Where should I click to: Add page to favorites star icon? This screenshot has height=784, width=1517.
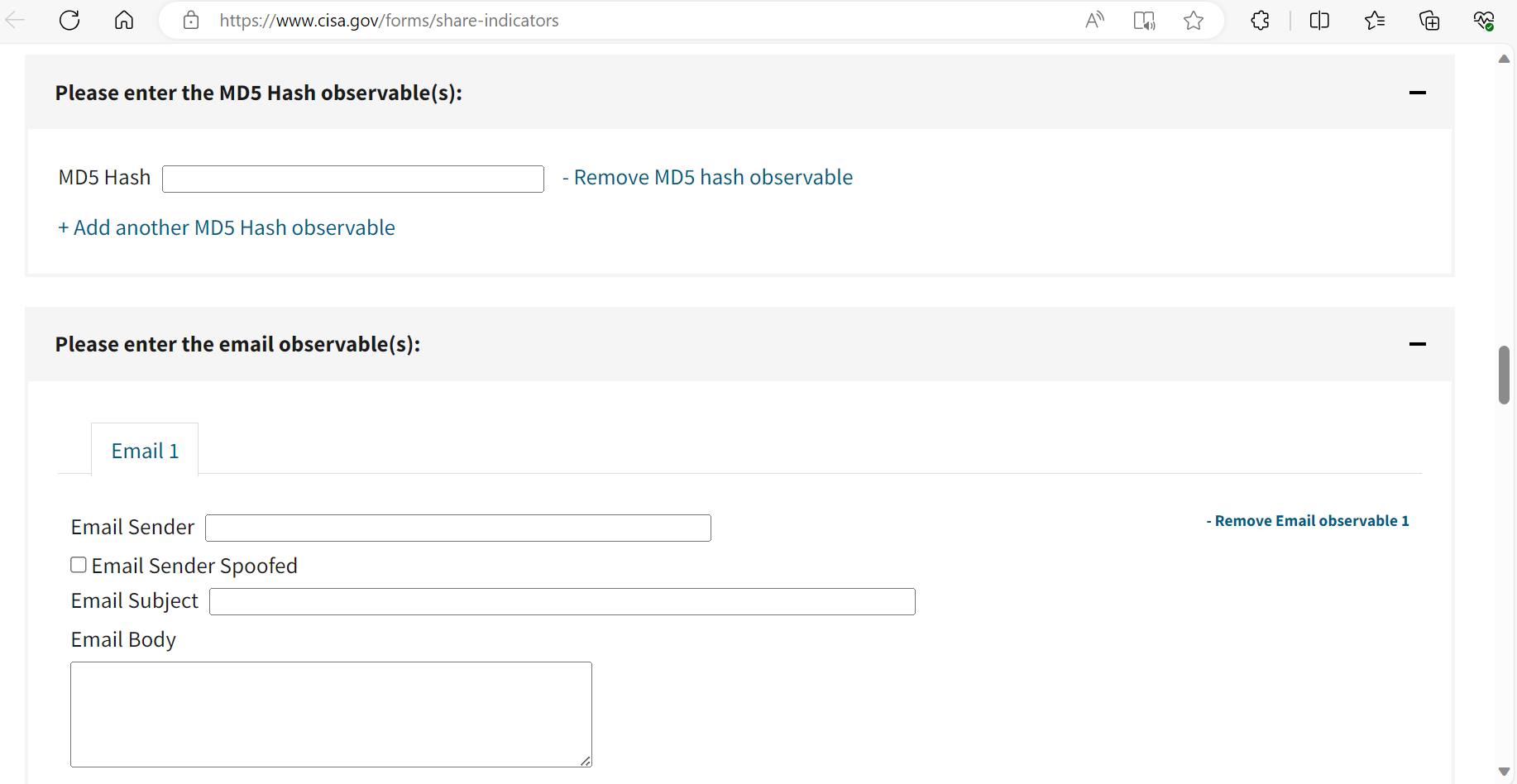(x=1194, y=21)
